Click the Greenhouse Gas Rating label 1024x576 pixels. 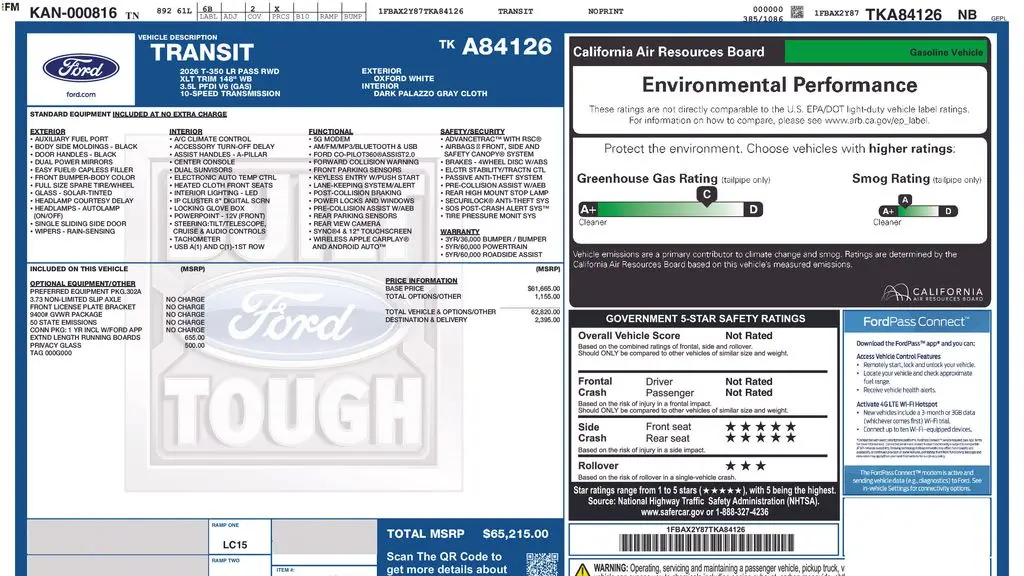(647, 178)
